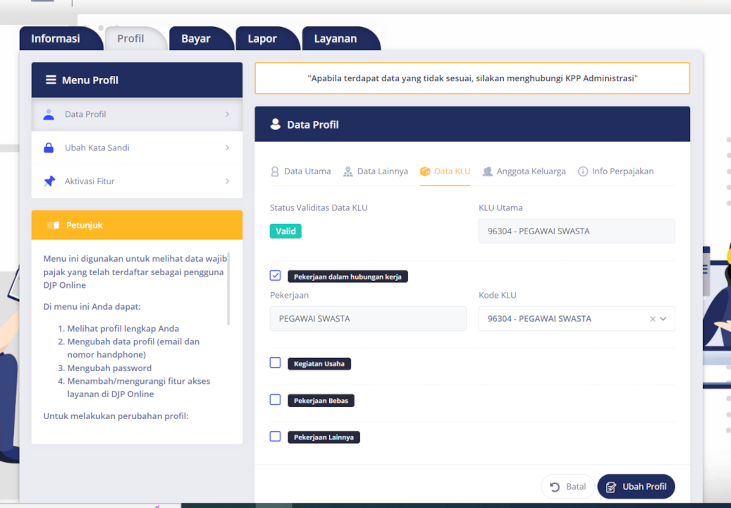731x508 pixels.
Task: Expand the Aktivasi Fitur chevron
Action: click(x=227, y=181)
